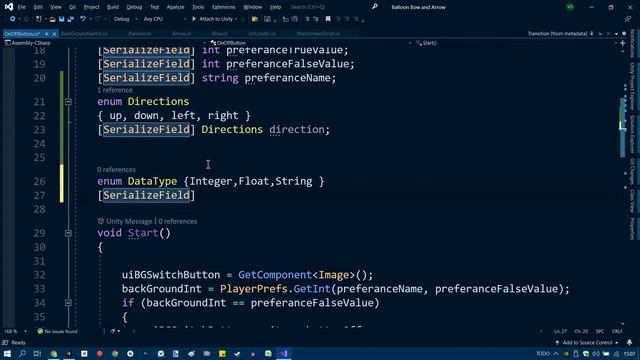
Task: Open the Help menu
Action: click(276, 7)
